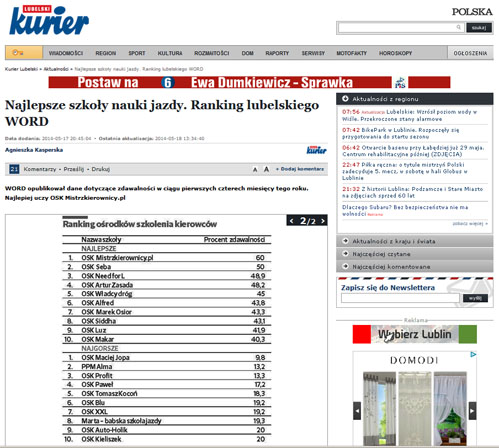Click the DOMODI ad right arrow
This screenshot has width=499, height=448.
click(x=472, y=411)
